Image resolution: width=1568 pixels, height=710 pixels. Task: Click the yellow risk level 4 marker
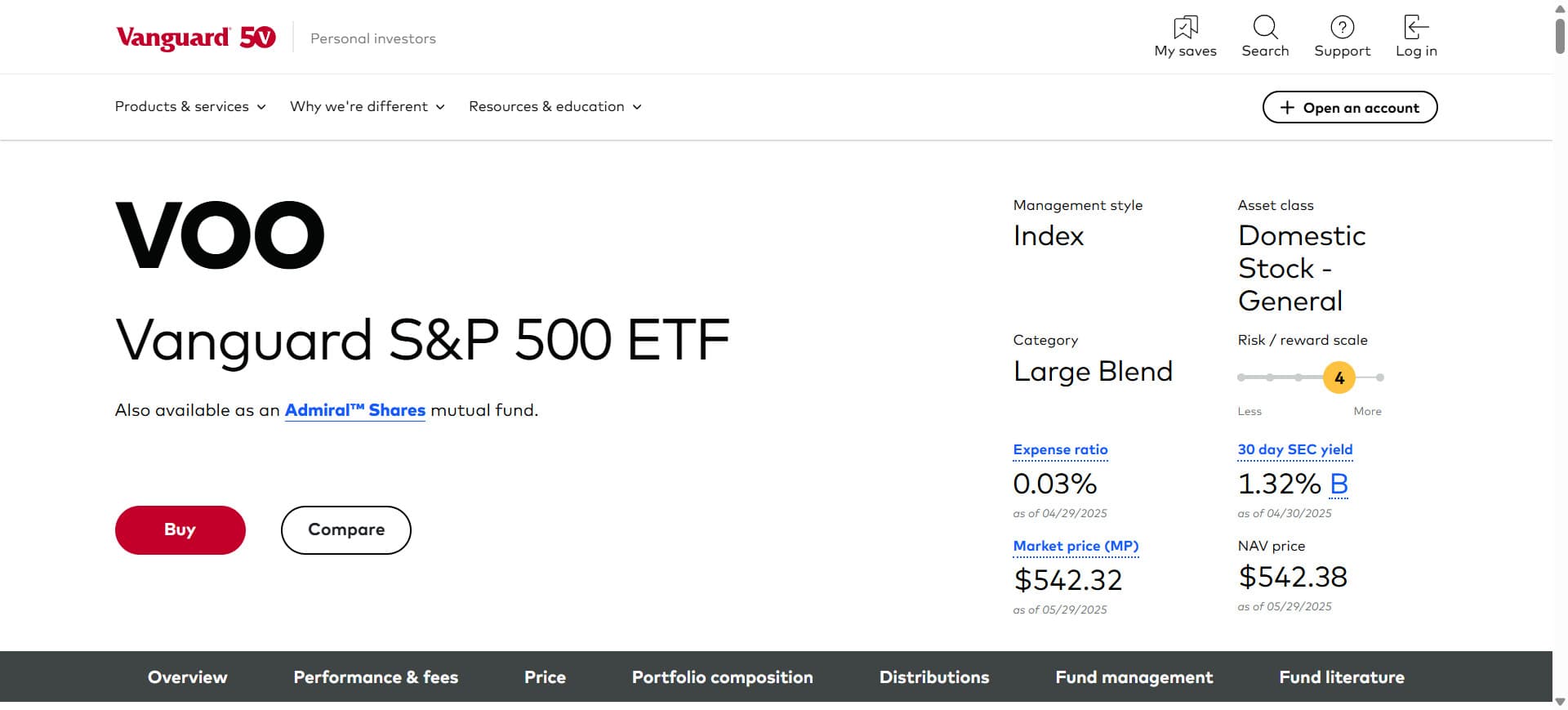click(x=1339, y=377)
